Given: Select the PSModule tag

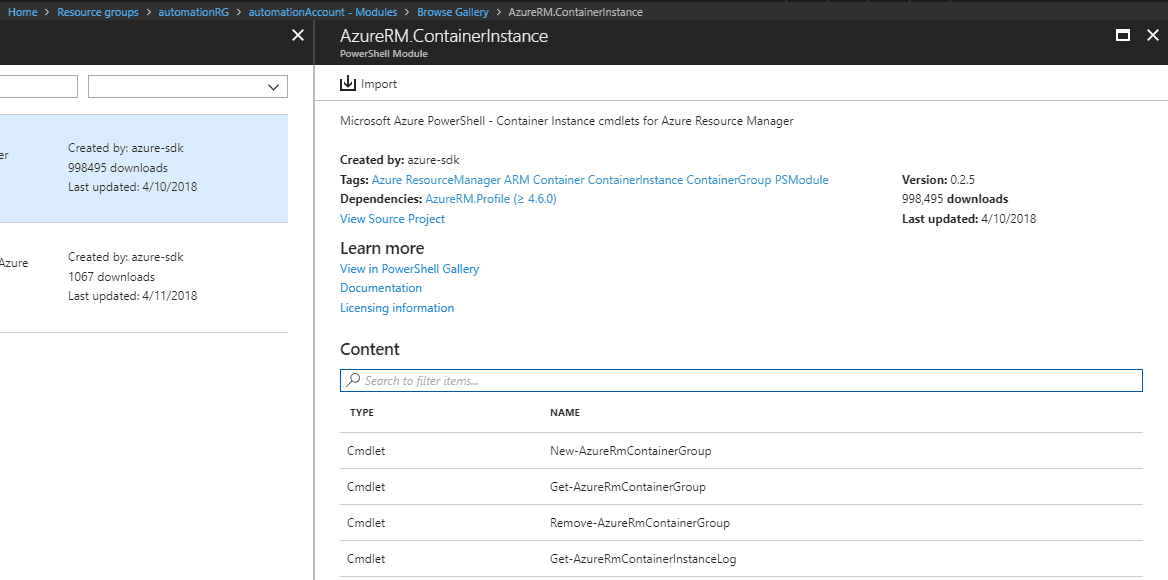Looking at the screenshot, I should [804, 179].
